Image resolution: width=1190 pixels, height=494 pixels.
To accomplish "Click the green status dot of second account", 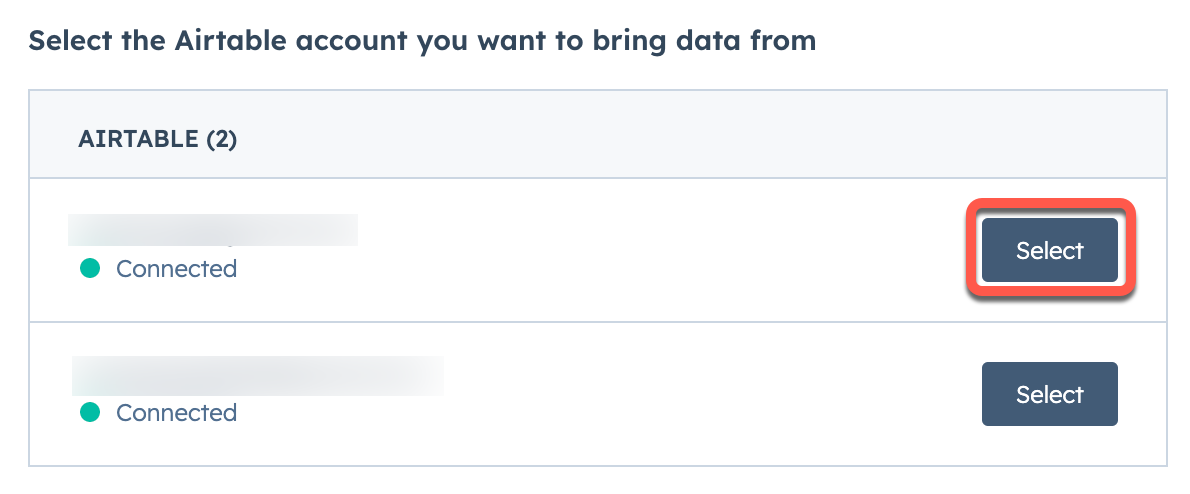I will [90, 412].
